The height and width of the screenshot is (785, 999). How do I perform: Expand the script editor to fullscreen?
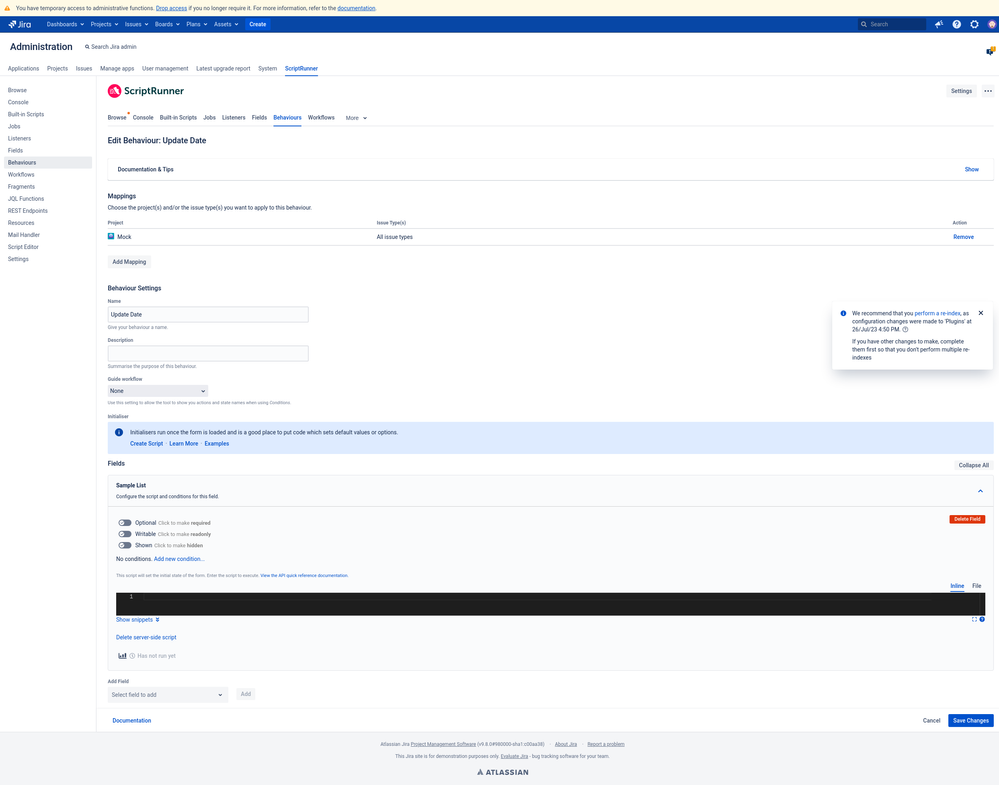pos(974,619)
